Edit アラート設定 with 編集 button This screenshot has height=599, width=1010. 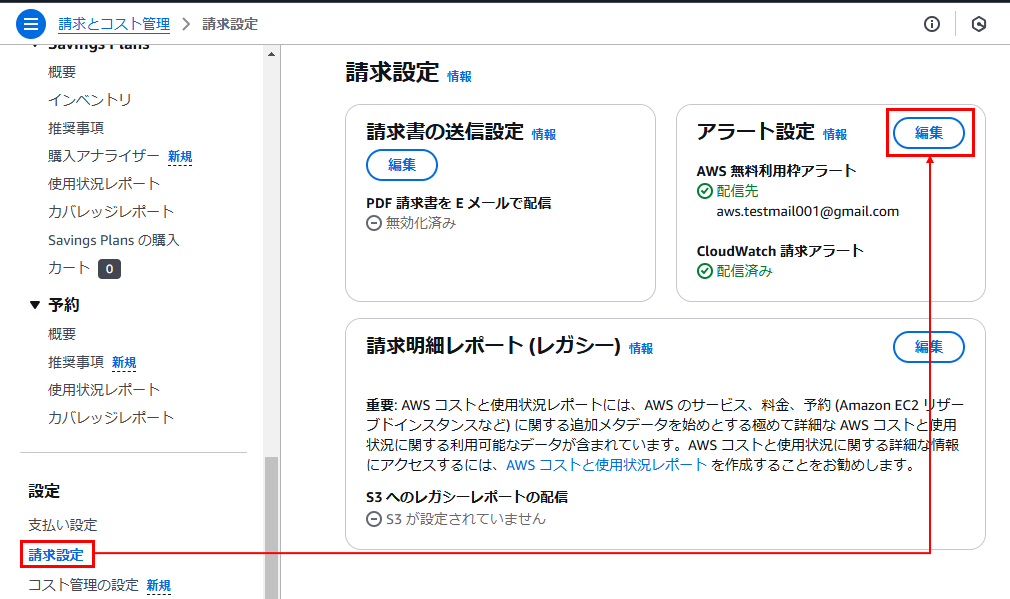coord(929,133)
